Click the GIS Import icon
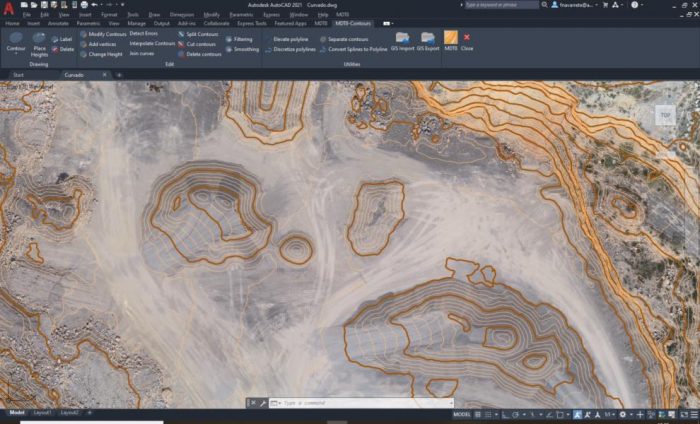 click(402, 39)
